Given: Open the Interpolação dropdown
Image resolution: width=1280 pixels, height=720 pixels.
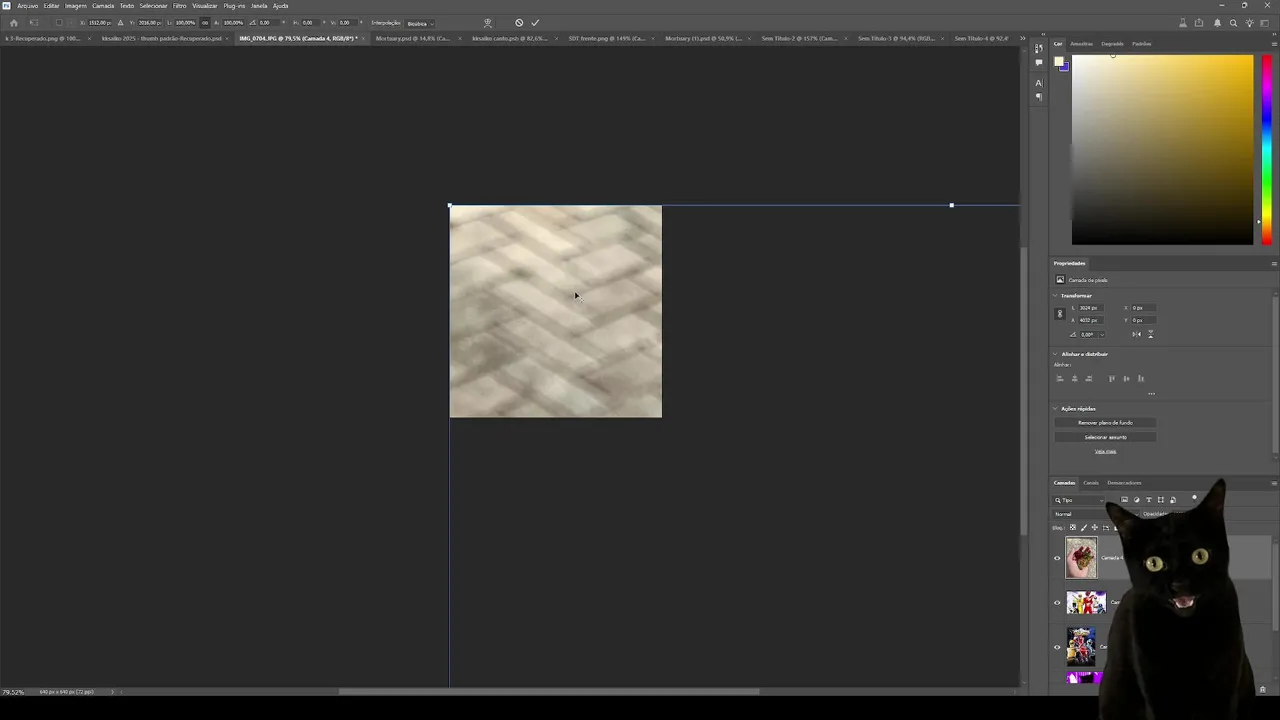Looking at the screenshot, I should (420, 23).
